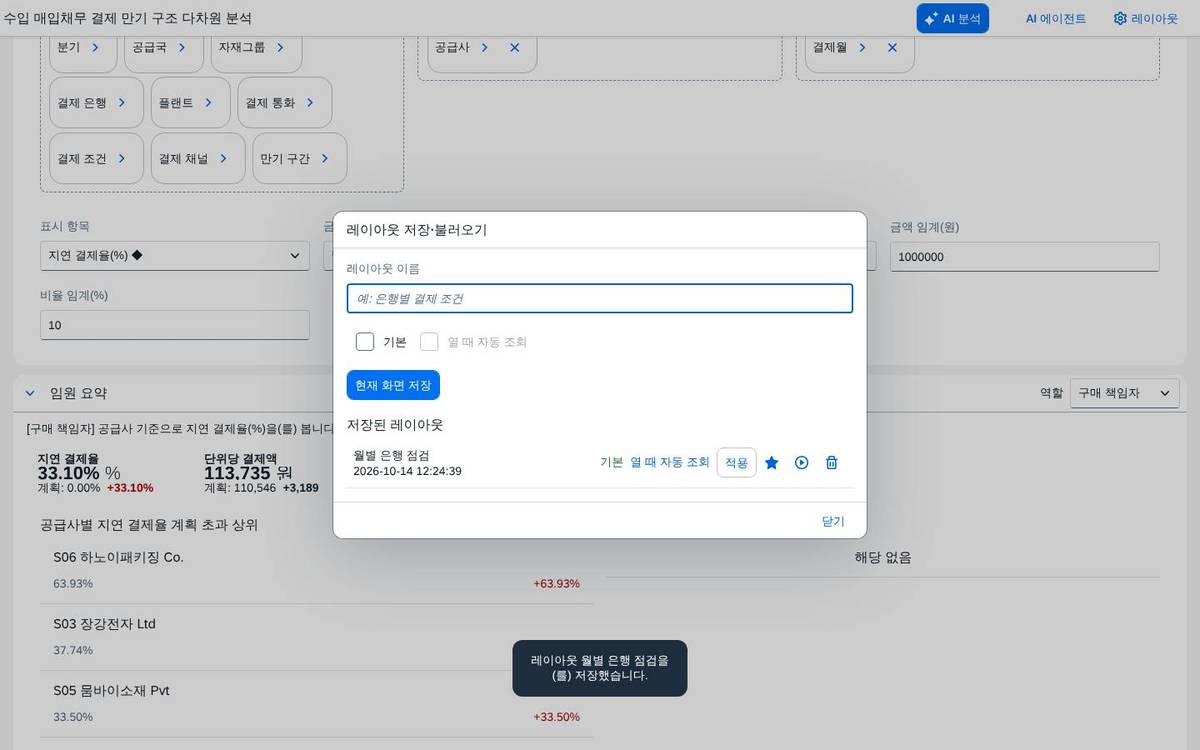Viewport: 1200px width, 750px height.
Task: Remove the 결제월 chip with X
Action: (x=892, y=47)
